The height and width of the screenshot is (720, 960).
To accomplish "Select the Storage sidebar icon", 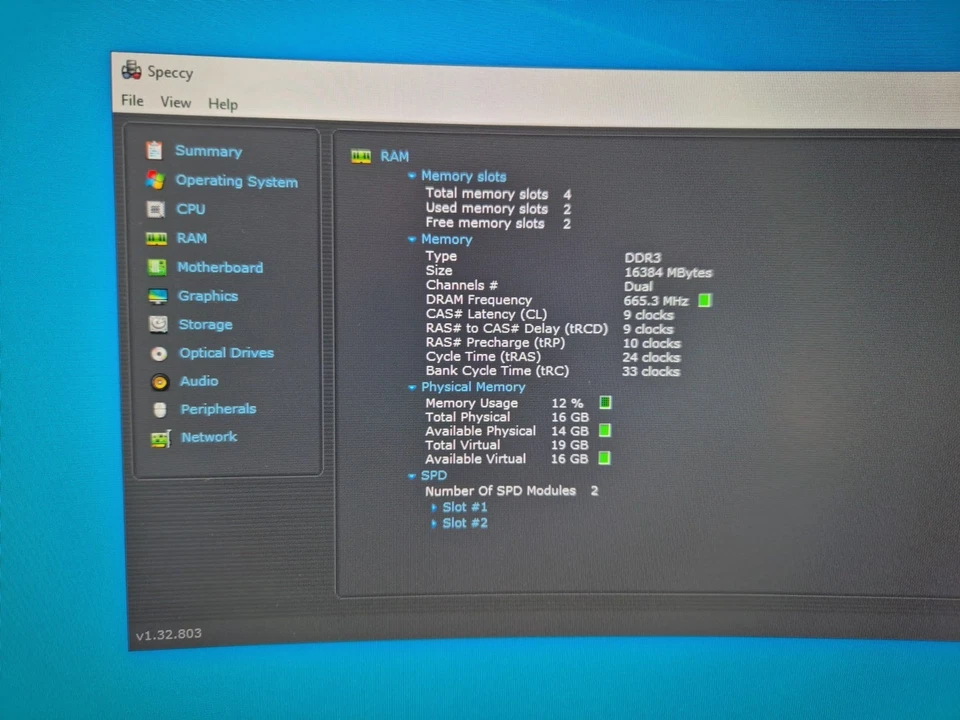I will [x=158, y=324].
